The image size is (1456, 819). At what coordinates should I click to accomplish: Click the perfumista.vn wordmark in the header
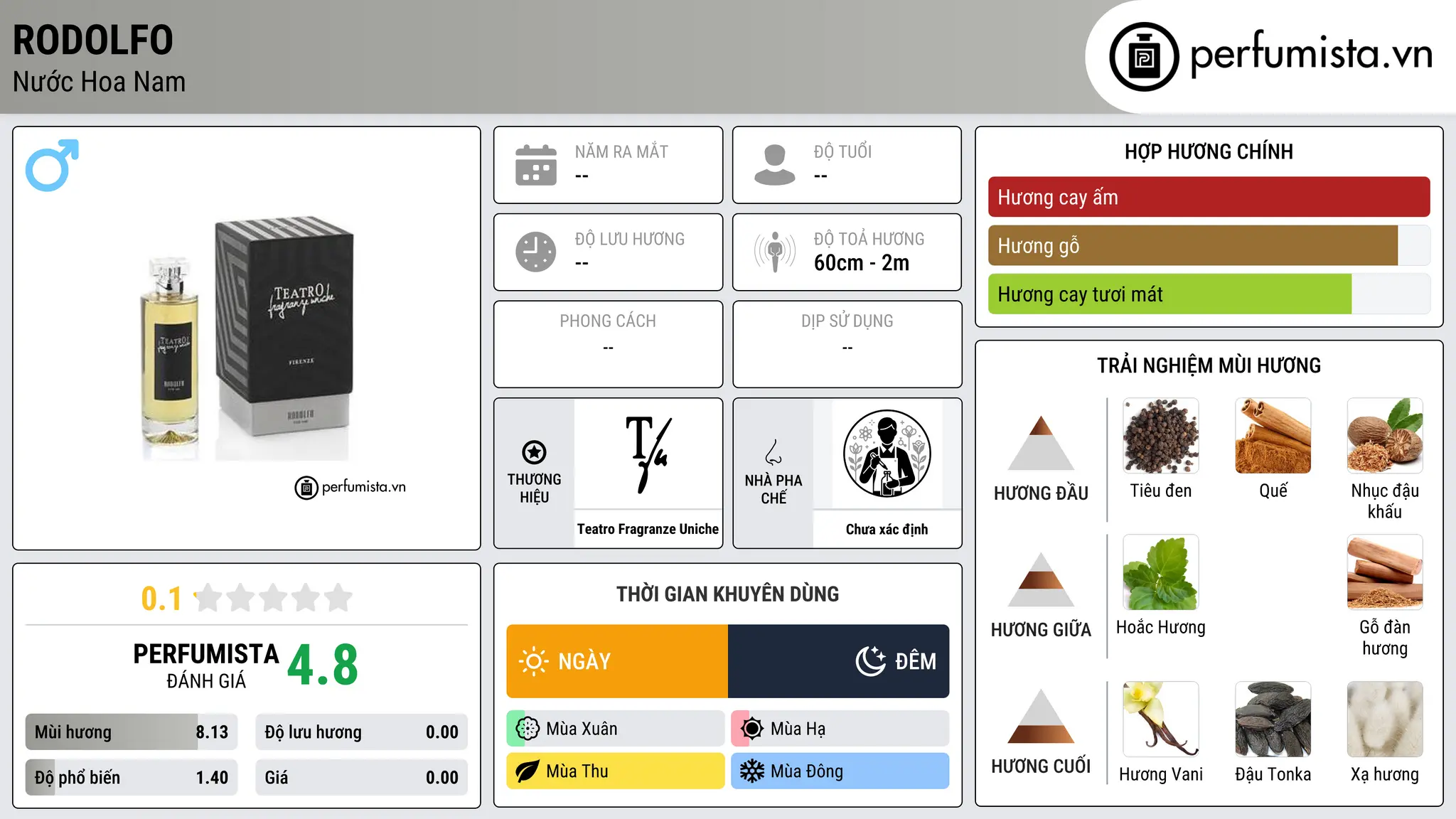point(1311,54)
